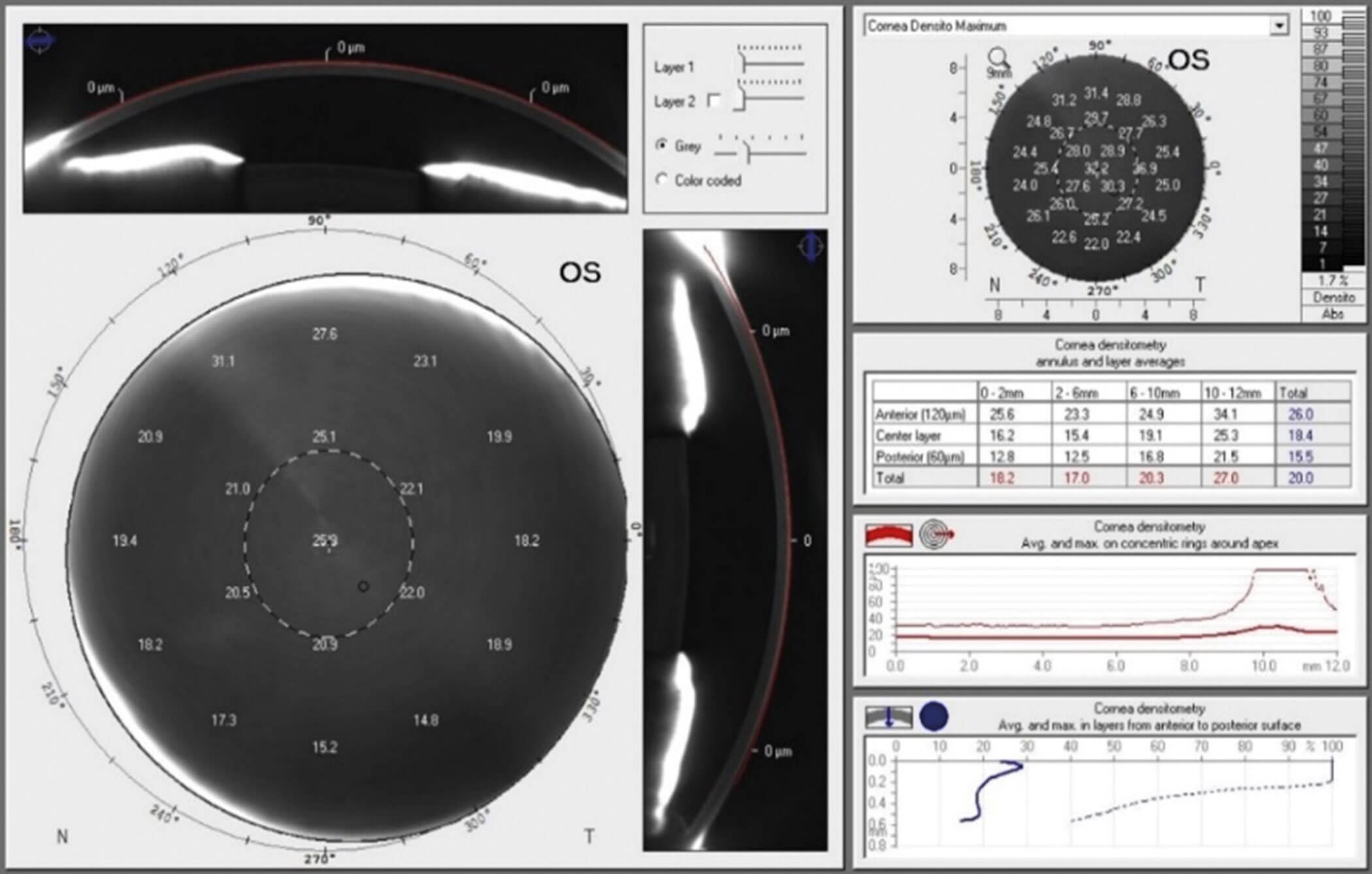Click the Densito scale label button
1372x874 pixels.
click(x=1333, y=297)
